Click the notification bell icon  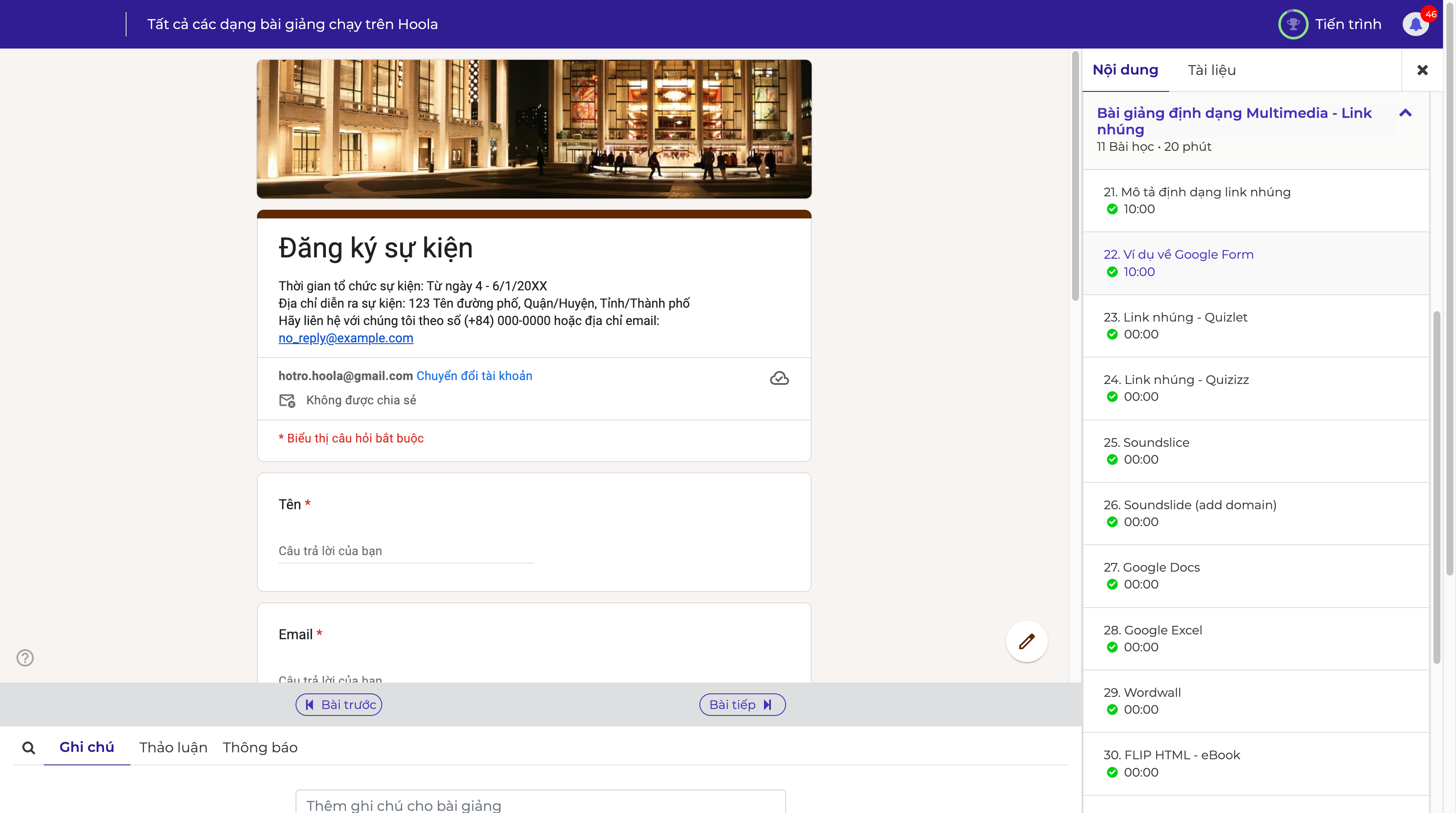coord(1415,24)
